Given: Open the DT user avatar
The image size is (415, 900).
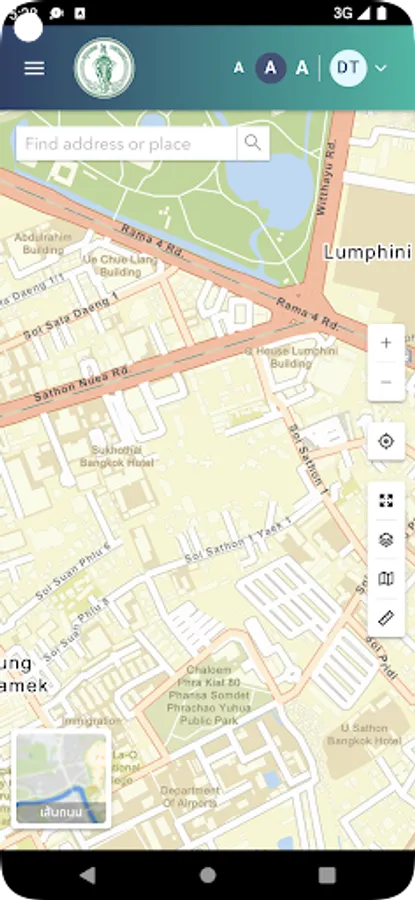Looking at the screenshot, I should (x=348, y=68).
